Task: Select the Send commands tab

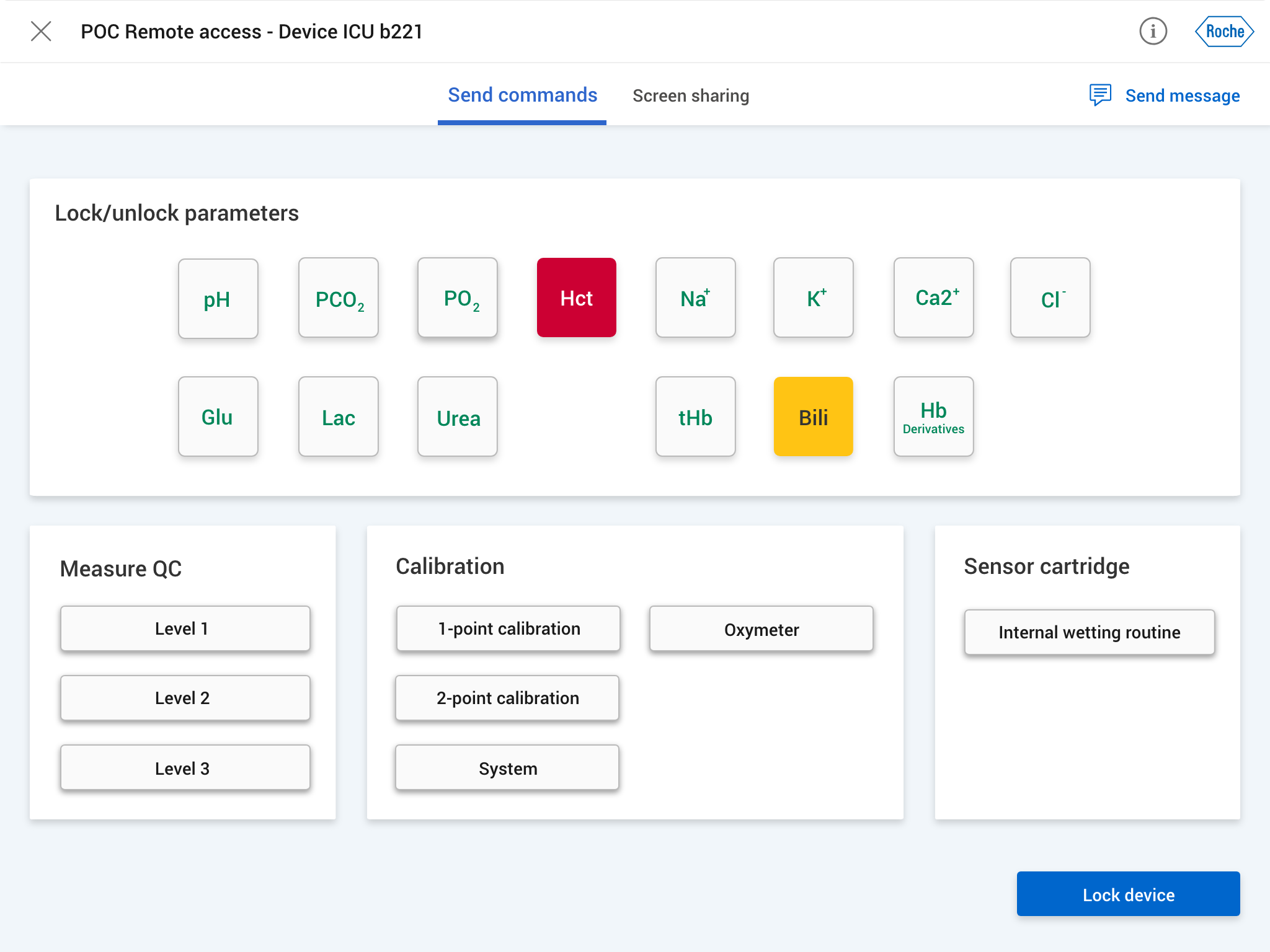Action: pyautogui.click(x=522, y=95)
